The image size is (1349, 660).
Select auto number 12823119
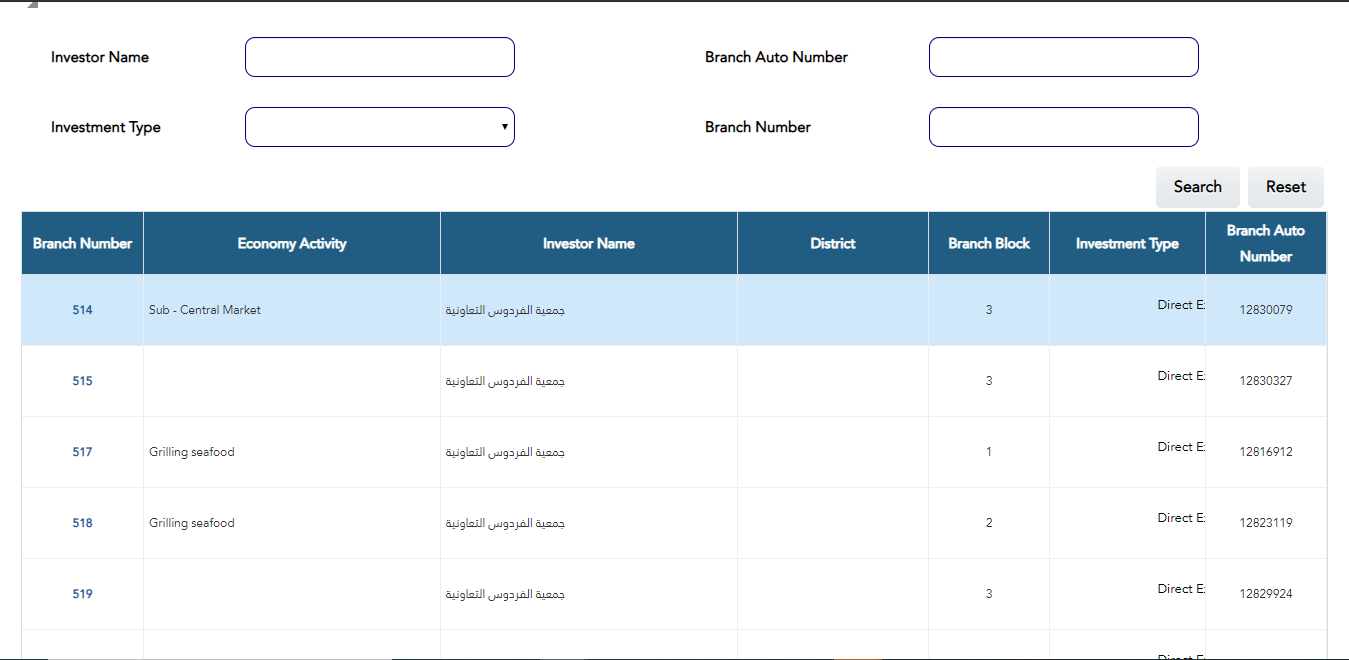[1266, 523]
